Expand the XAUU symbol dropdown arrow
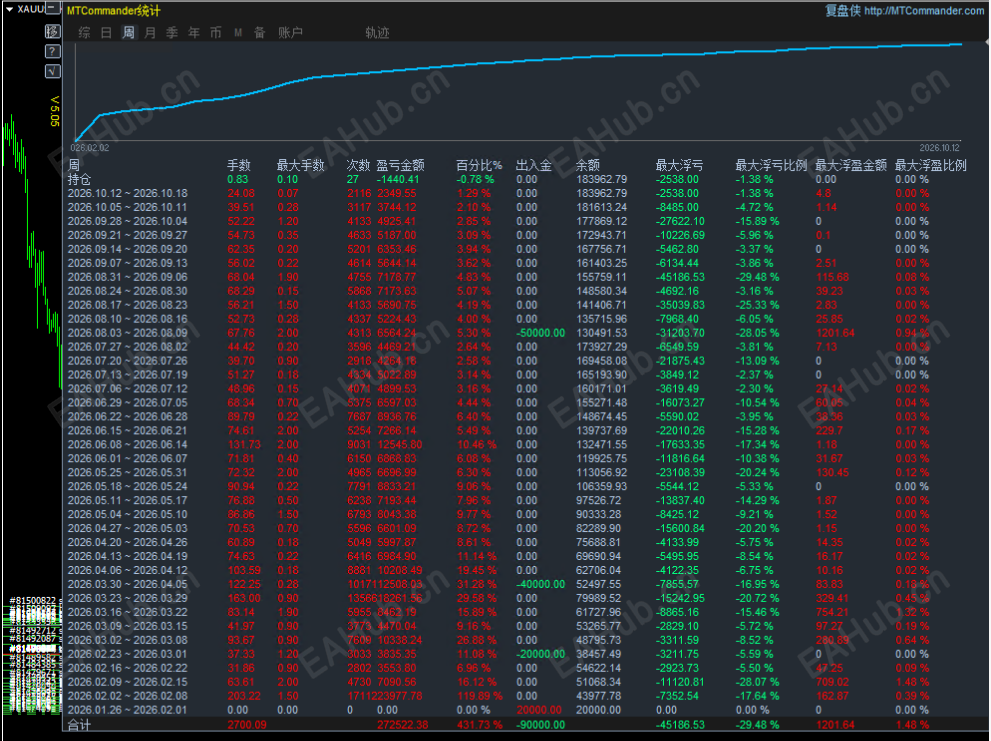This screenshot has width=991, height=741. [9, 9]
